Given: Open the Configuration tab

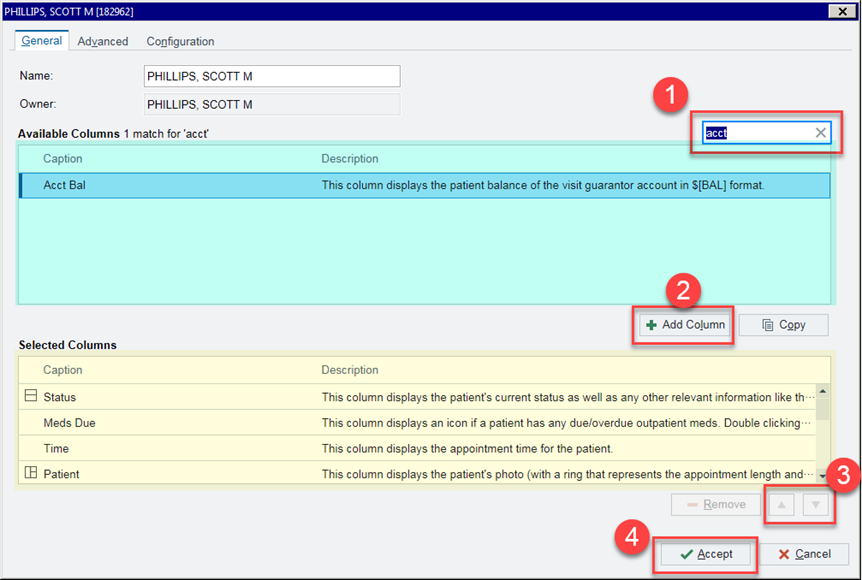Looking at the screenshot, I should [180, 41].
